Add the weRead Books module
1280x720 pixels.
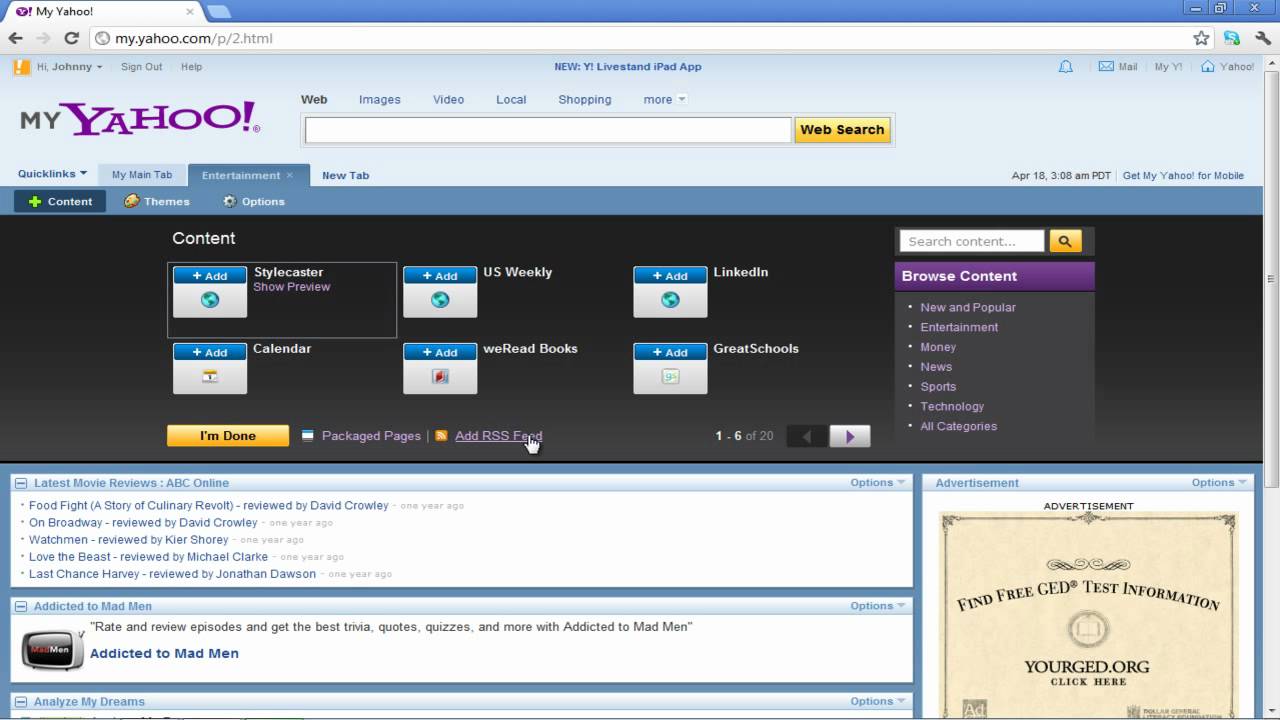click(x=440, y=352)
